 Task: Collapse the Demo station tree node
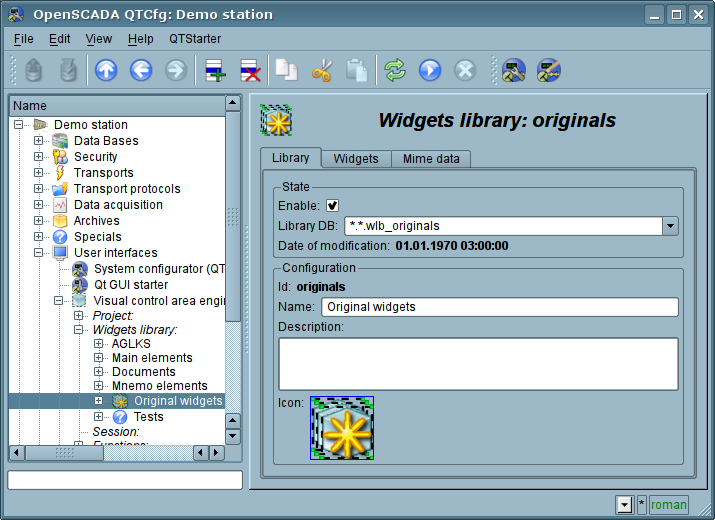[19, 125]
